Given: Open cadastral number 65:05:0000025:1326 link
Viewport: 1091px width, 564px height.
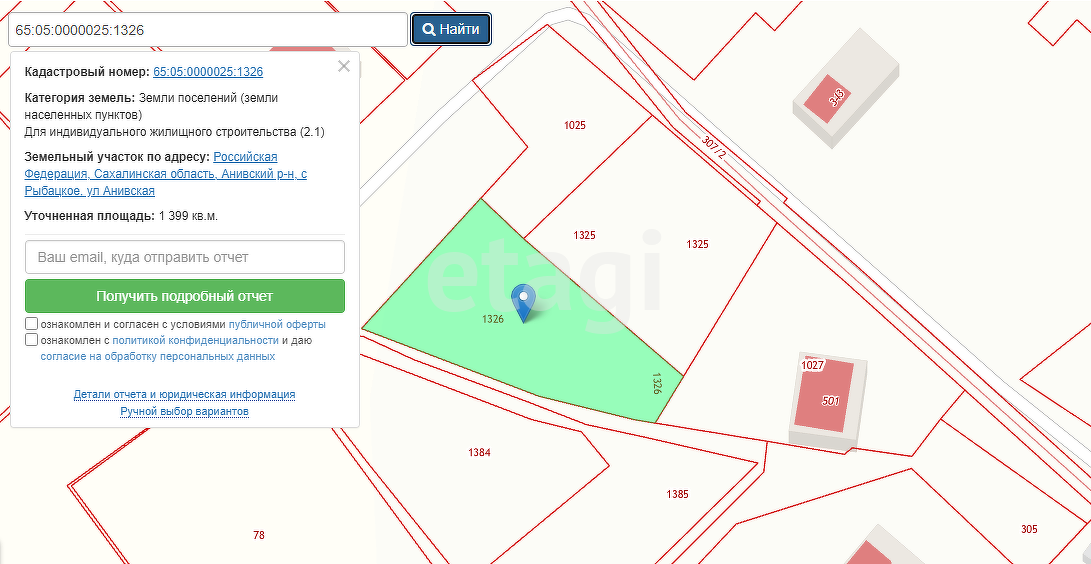Looking at the screenshot, I should (x=208, y=72).
